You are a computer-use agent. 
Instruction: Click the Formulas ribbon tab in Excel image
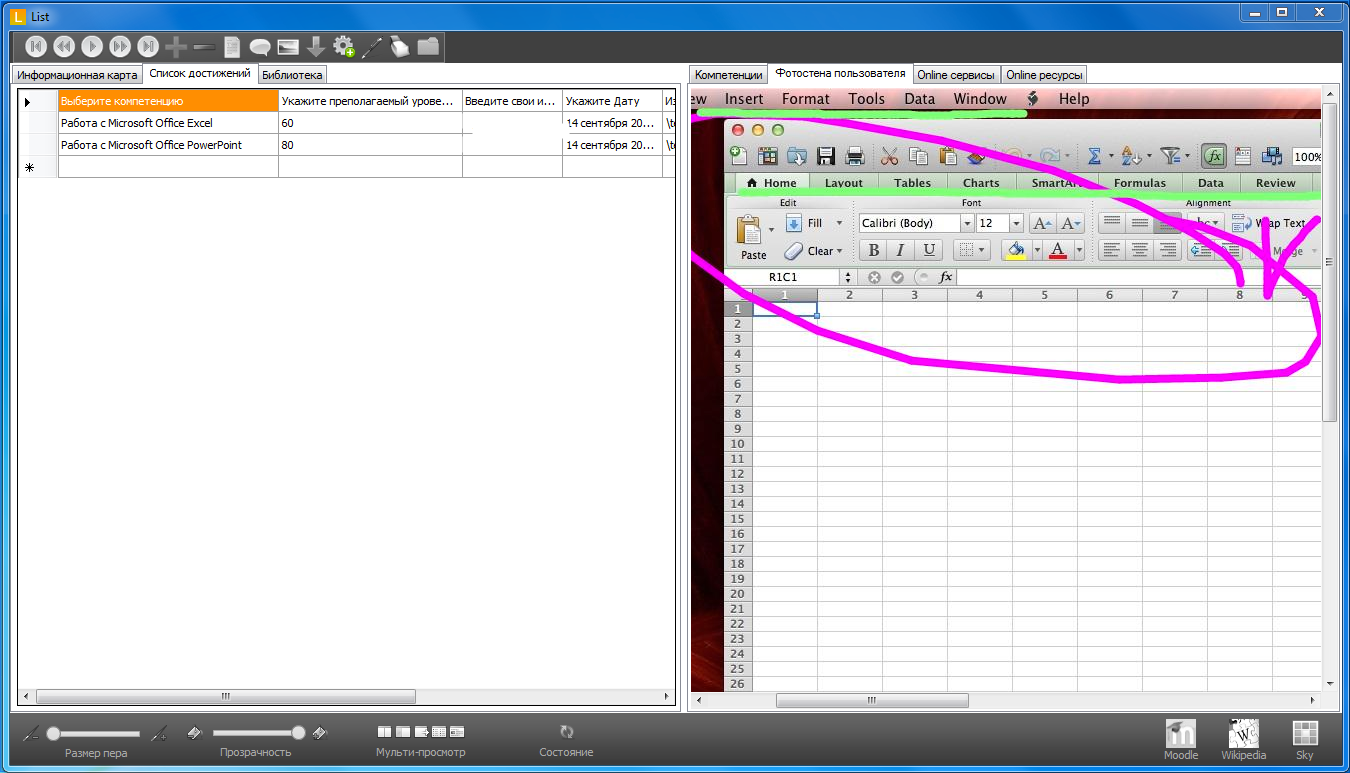point(1140,183)
